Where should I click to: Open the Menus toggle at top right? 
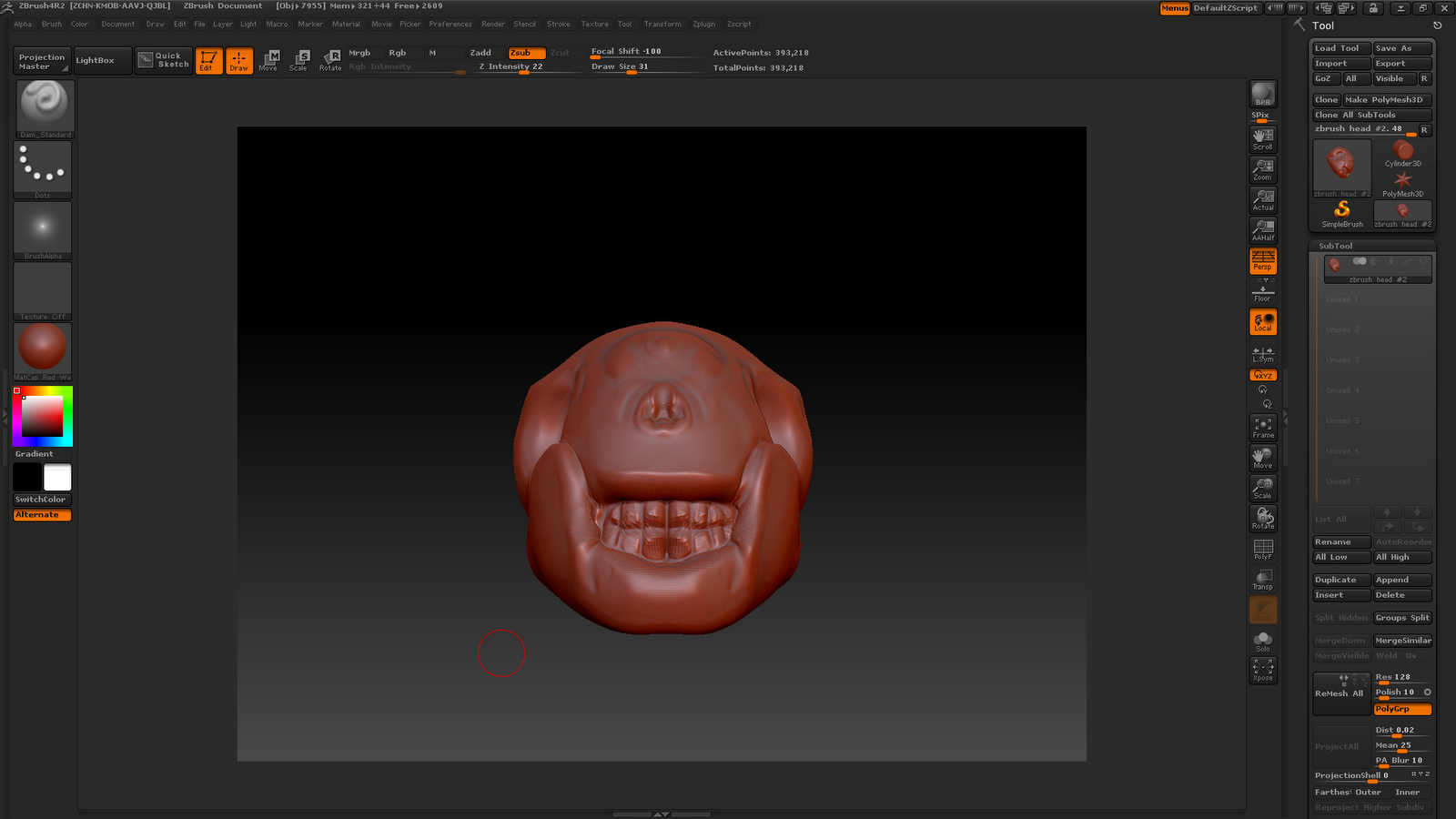coord(1174,7)
